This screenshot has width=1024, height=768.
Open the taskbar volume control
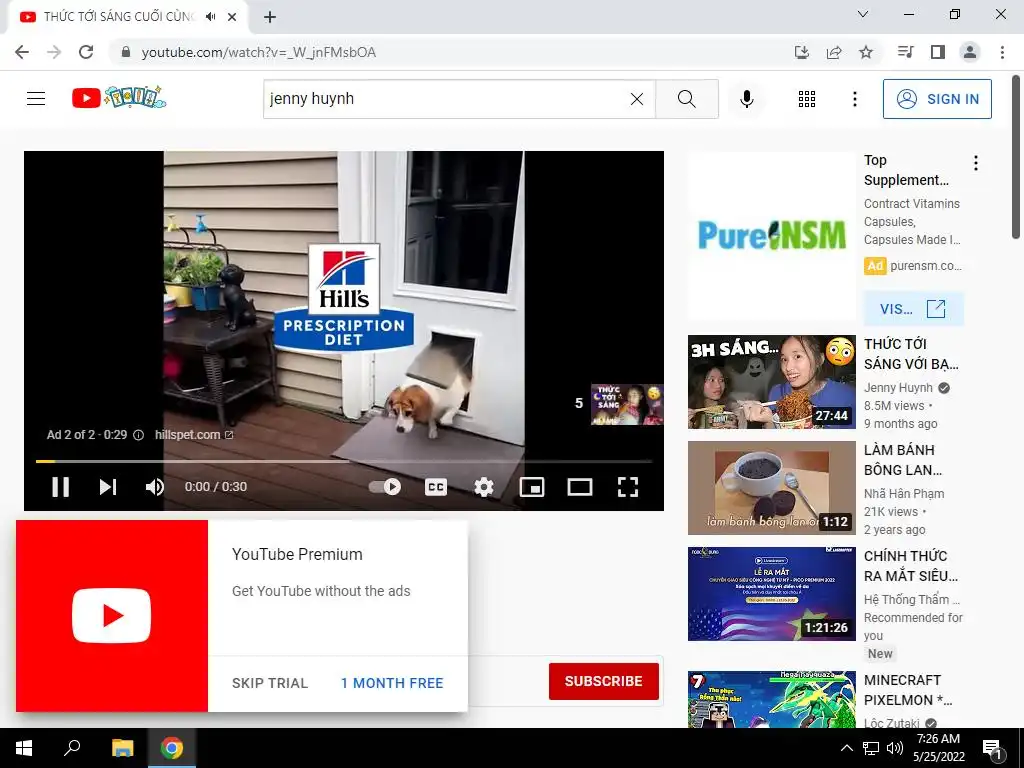click(895, 748)
